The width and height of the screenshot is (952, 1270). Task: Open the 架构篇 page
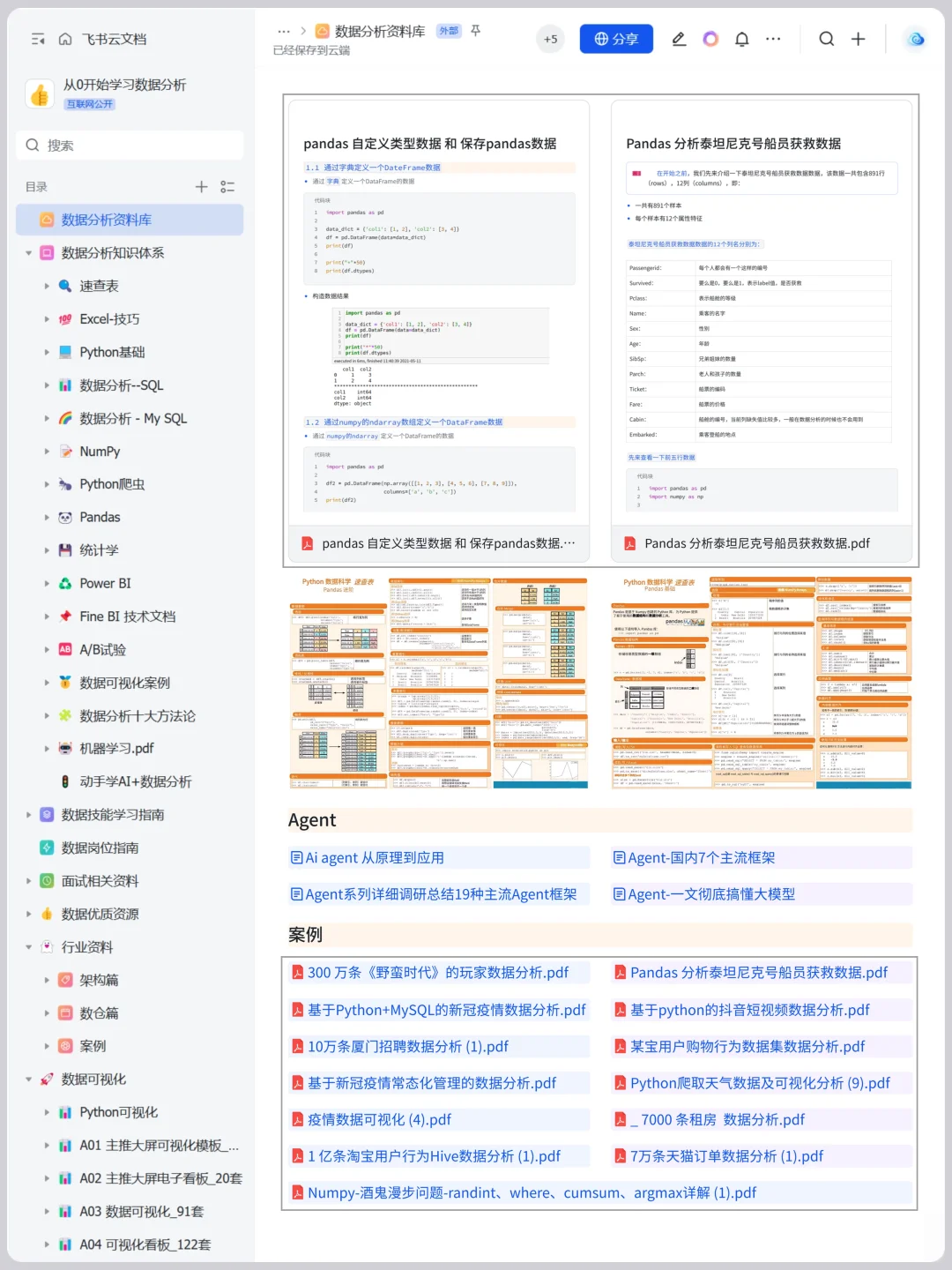[x=99, y=980]
